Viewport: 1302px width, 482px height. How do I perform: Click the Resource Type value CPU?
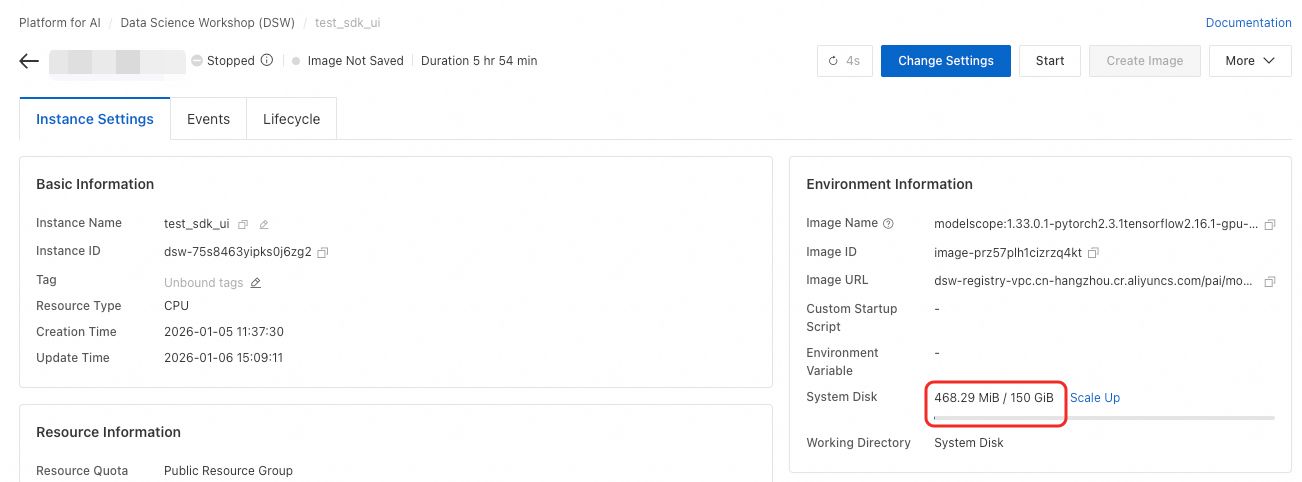tap(177, 306)
